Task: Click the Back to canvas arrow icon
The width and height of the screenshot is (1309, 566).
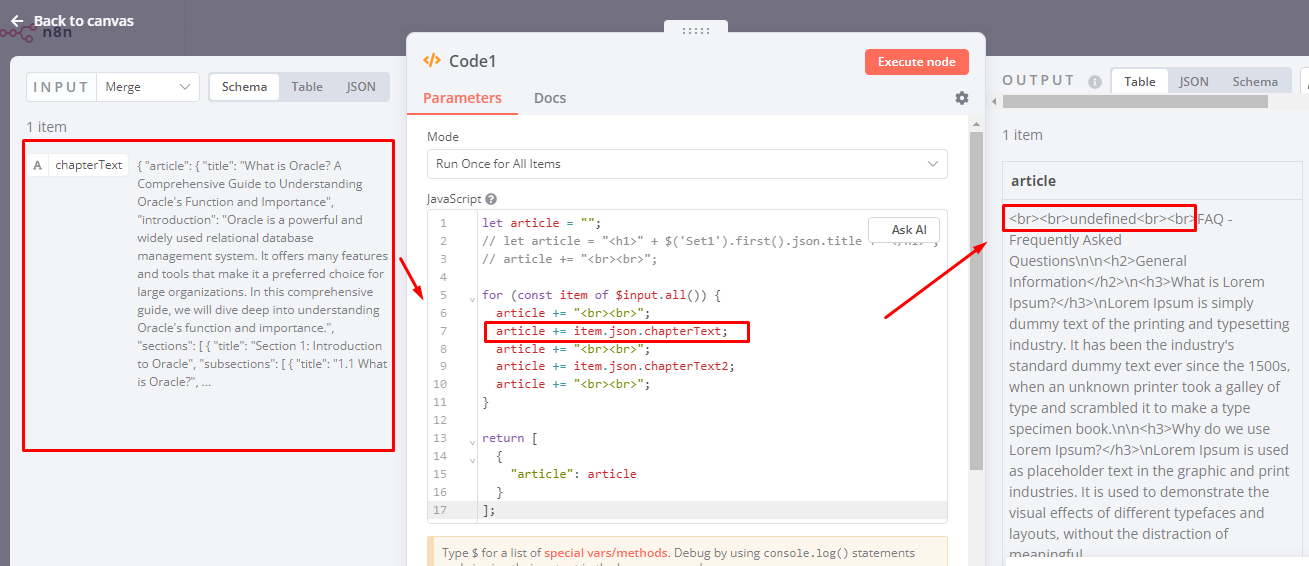Action: [x=17, y=21]
